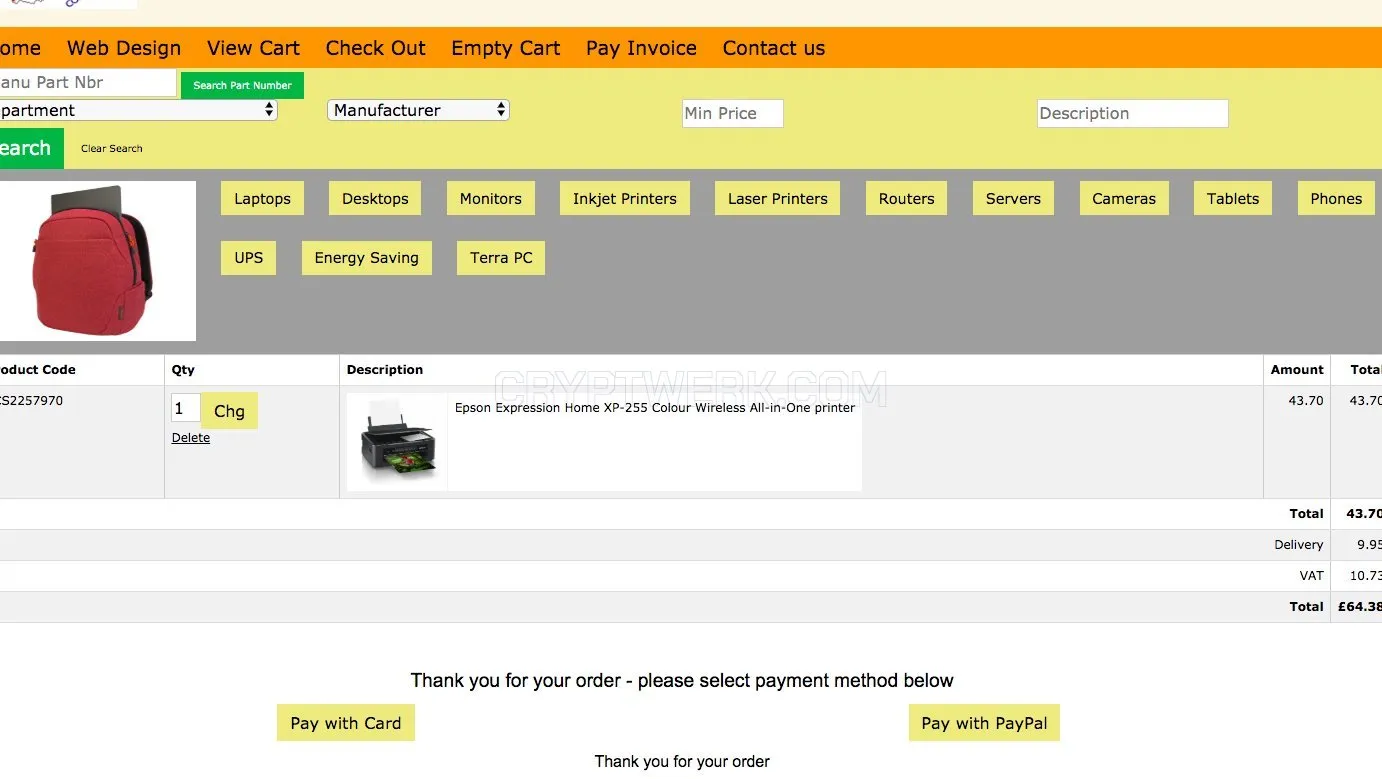Go to View Cart
The image size is (1382, 779).
click(x=253, y=48)
